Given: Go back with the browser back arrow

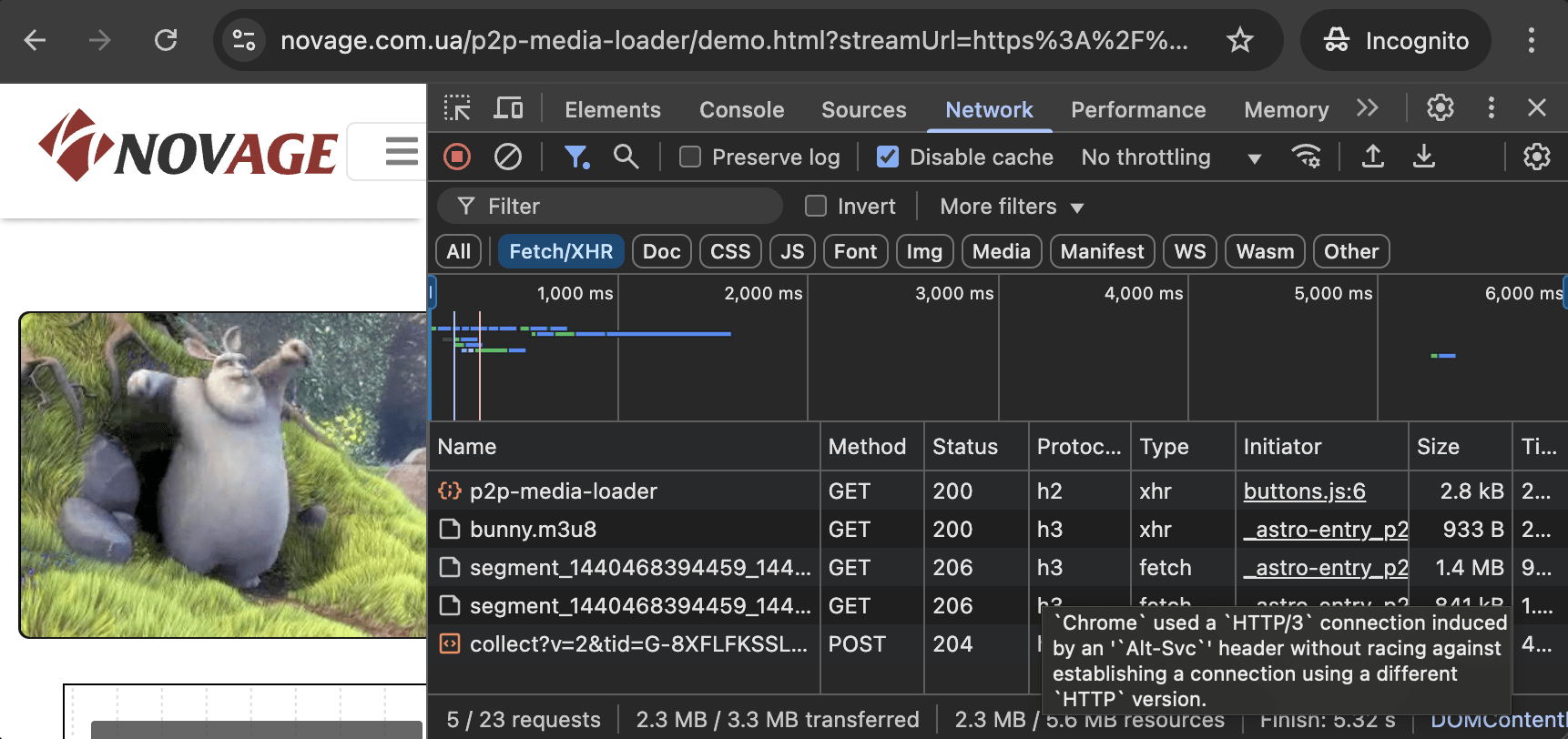Looking at the screenshot, I should [x=35, y=40].
